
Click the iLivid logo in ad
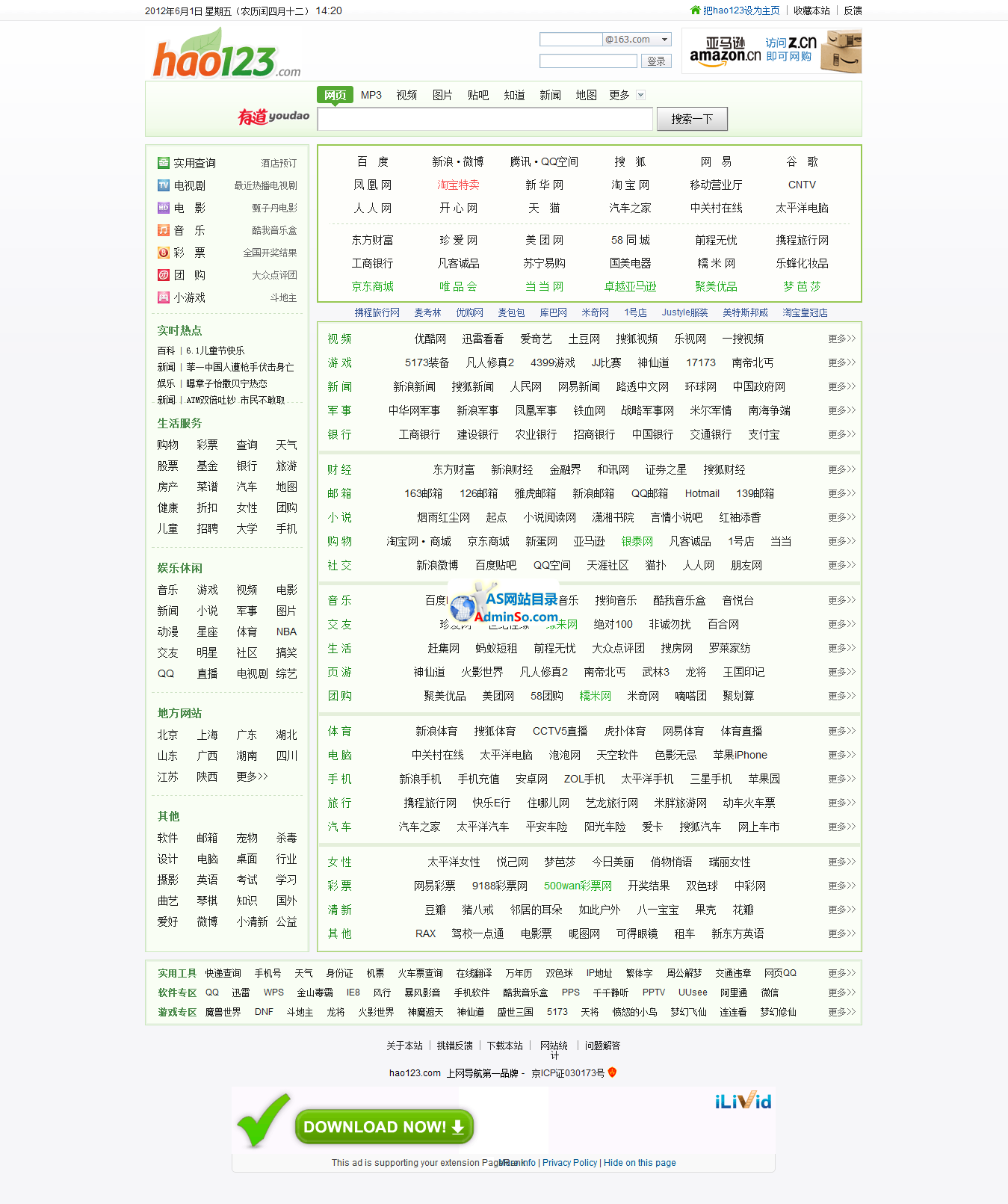pos(743,1100)
